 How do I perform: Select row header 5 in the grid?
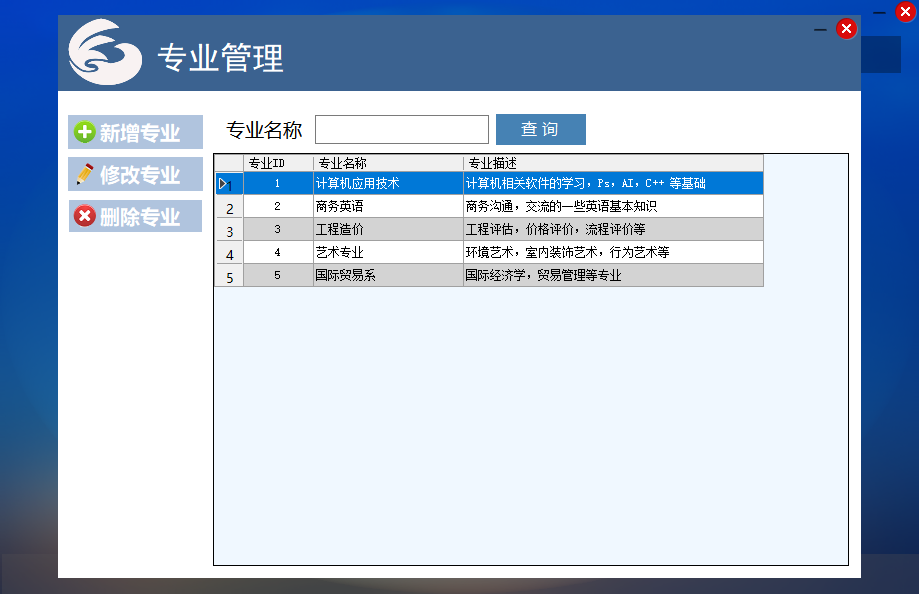pos(229,275)
